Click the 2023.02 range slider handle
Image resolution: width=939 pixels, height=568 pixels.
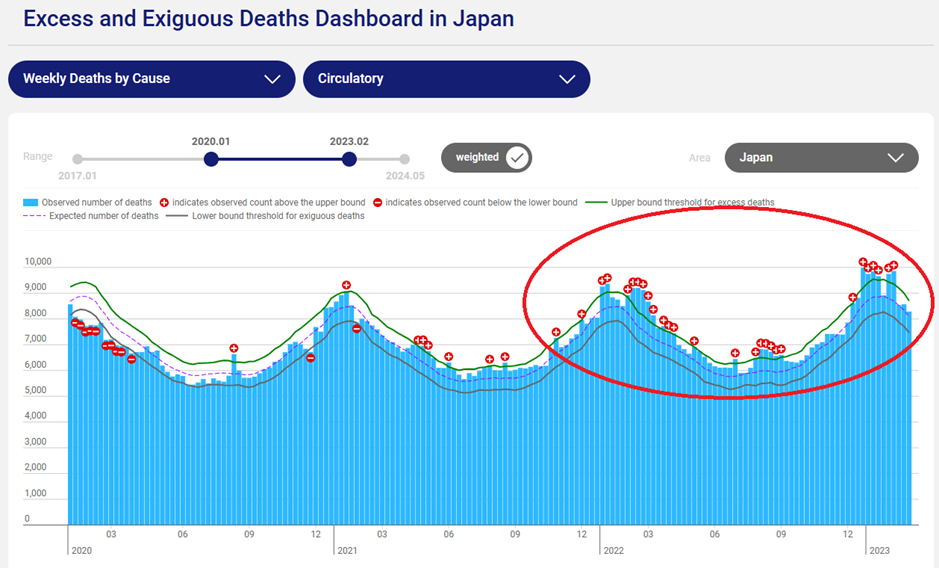point(349,158)
